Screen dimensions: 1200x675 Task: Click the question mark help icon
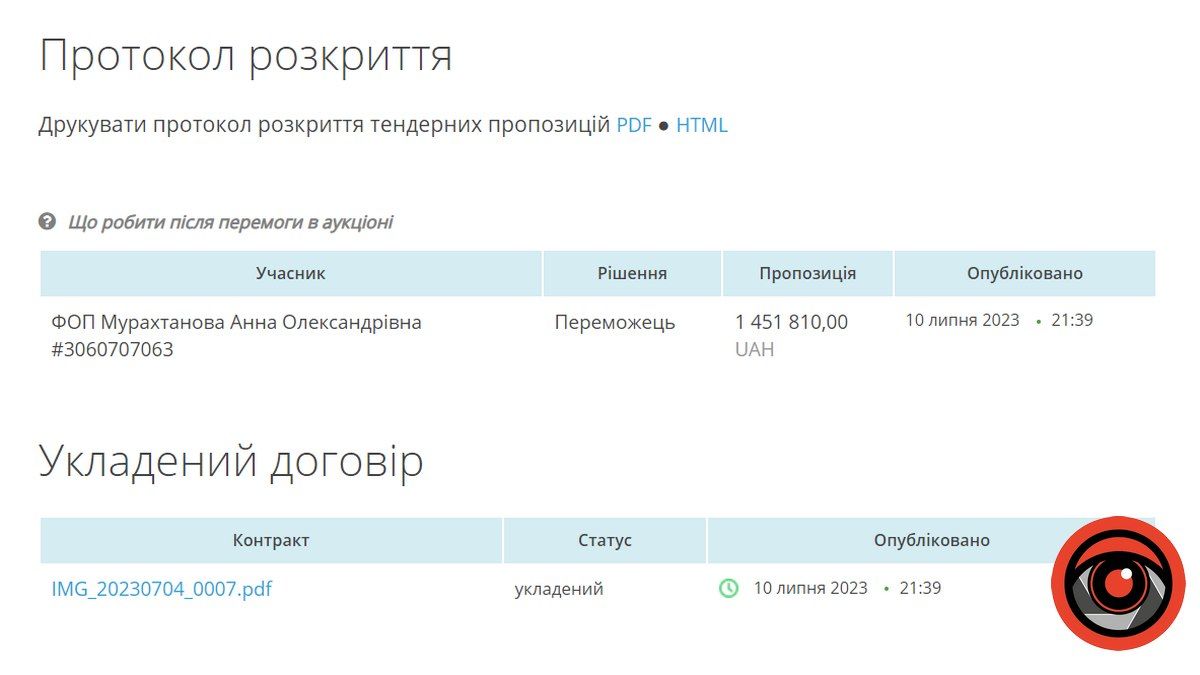coord(47,223)
